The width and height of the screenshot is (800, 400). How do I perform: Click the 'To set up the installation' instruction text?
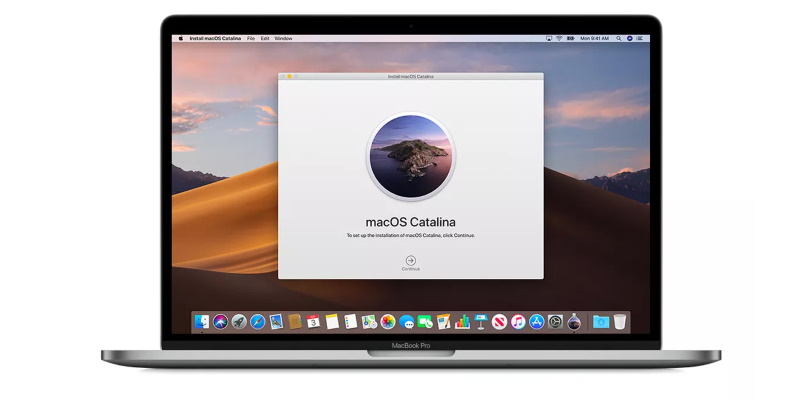[411, 236]
